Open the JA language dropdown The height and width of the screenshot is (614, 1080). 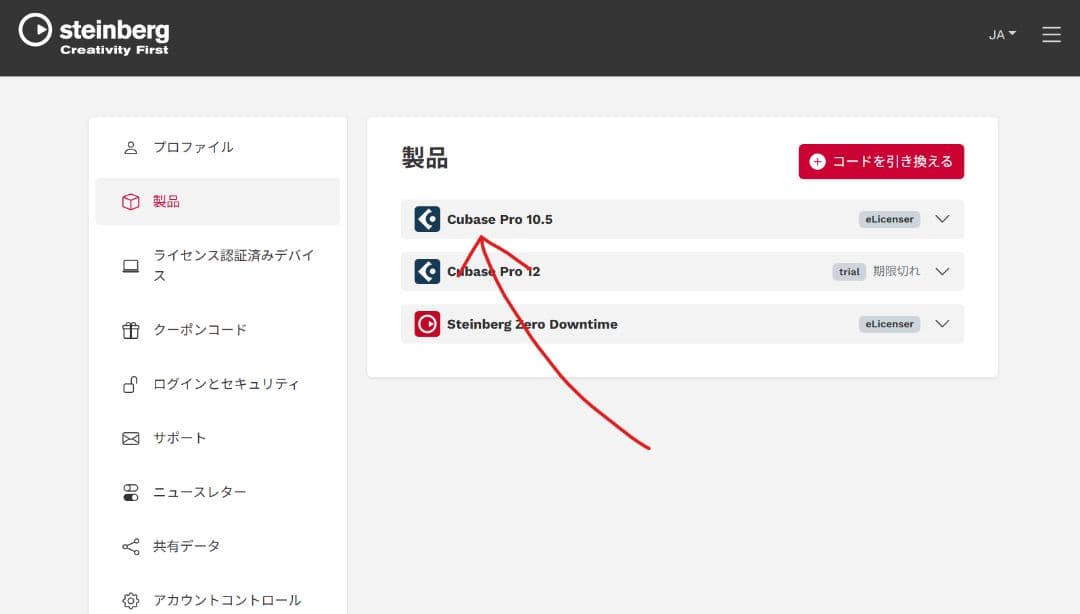[x=1000, y=34]
